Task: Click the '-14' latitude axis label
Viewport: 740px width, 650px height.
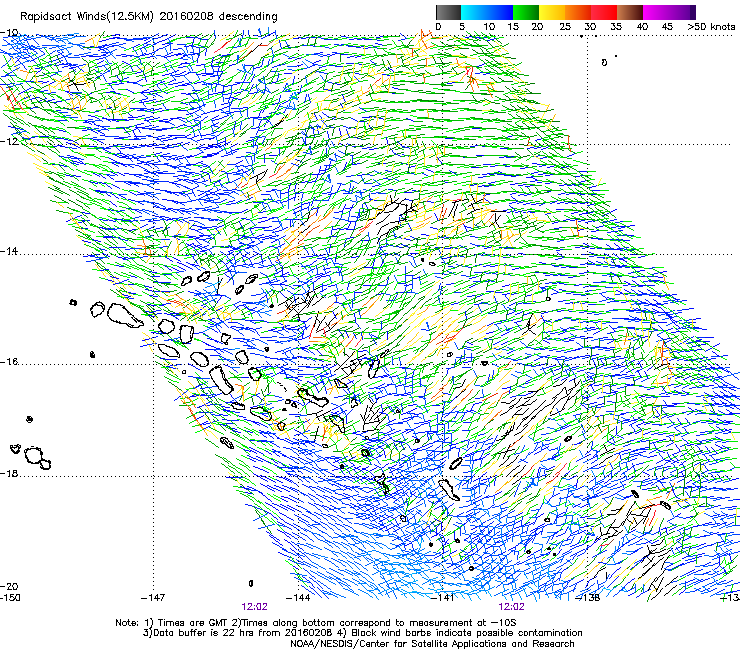Action: click(9, 251)
